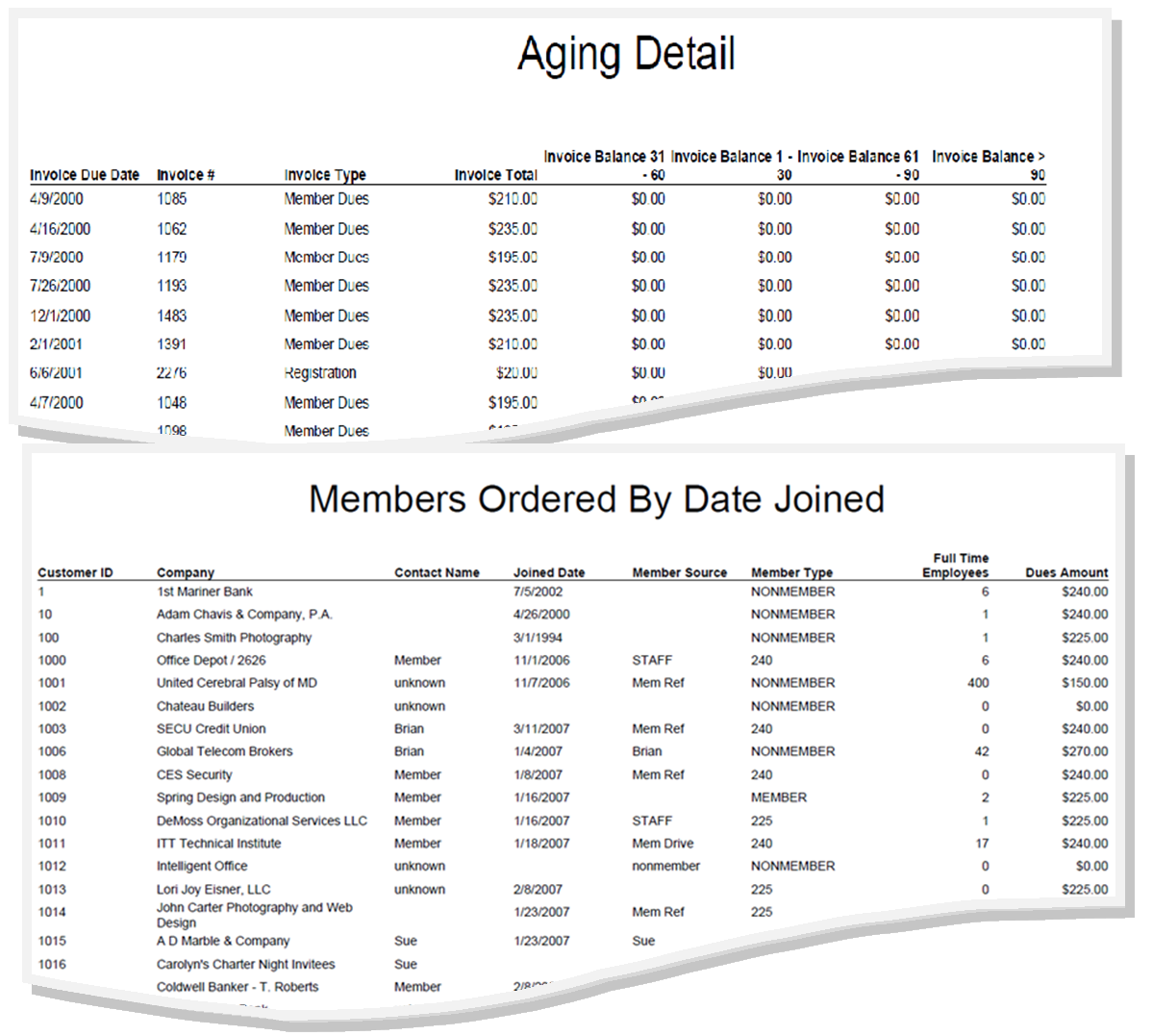
Task: Select the due date 12/1/2000
Action: coord(61,316)
